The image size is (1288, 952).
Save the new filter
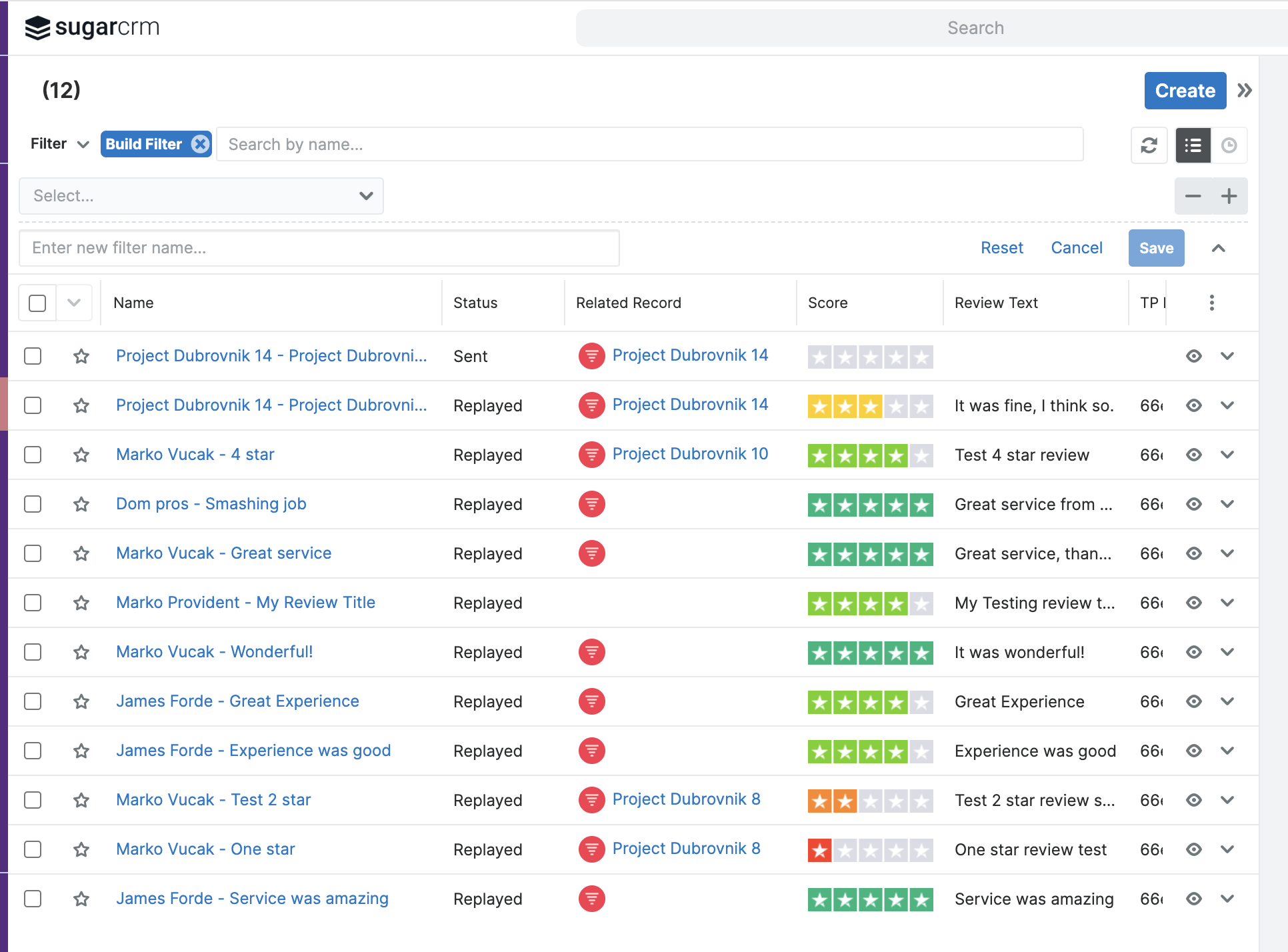(1156, 248)
